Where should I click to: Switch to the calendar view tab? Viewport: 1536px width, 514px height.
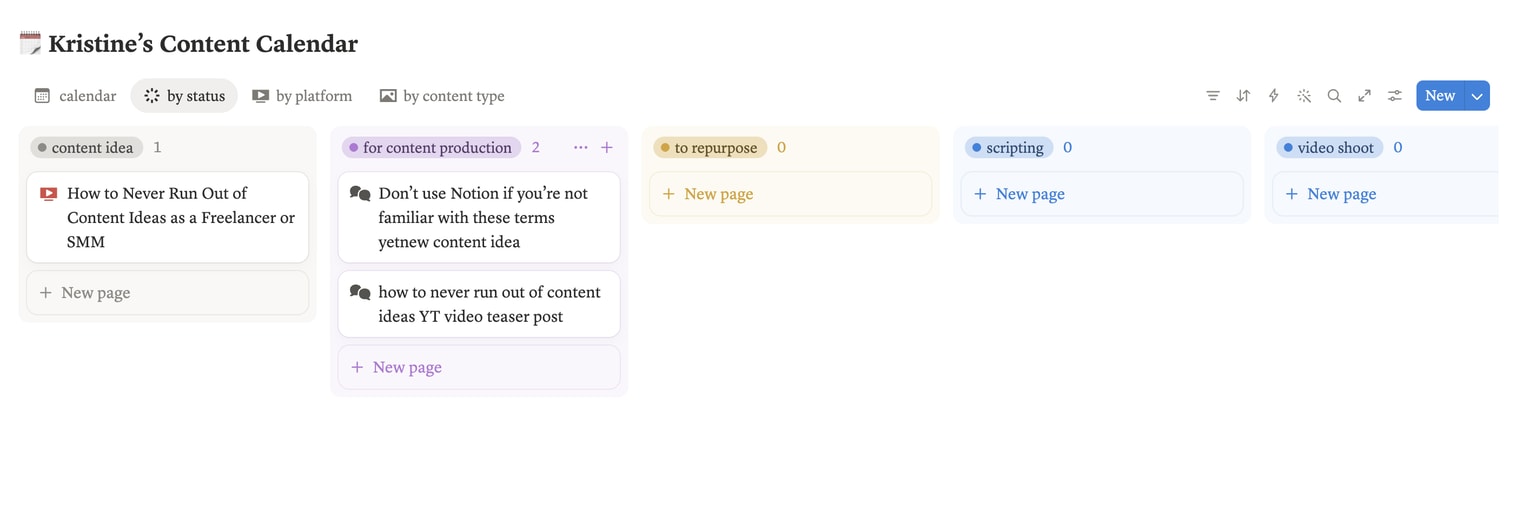(76, 96)
